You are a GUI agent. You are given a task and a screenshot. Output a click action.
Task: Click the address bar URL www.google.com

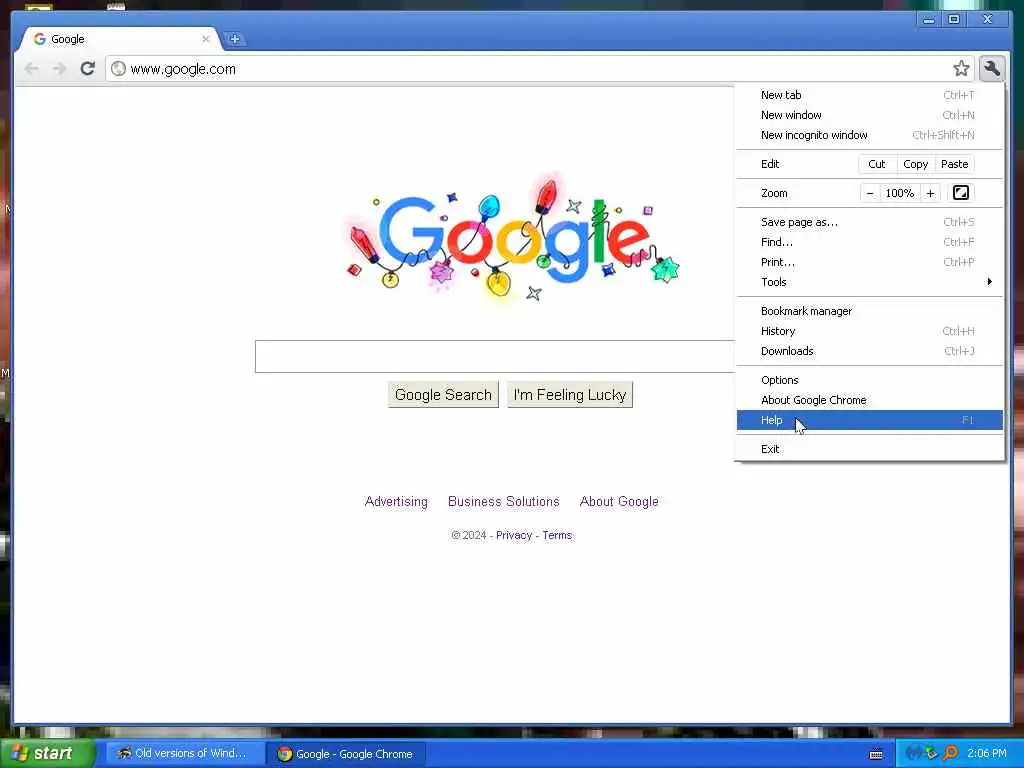click(x=183, y=69)
